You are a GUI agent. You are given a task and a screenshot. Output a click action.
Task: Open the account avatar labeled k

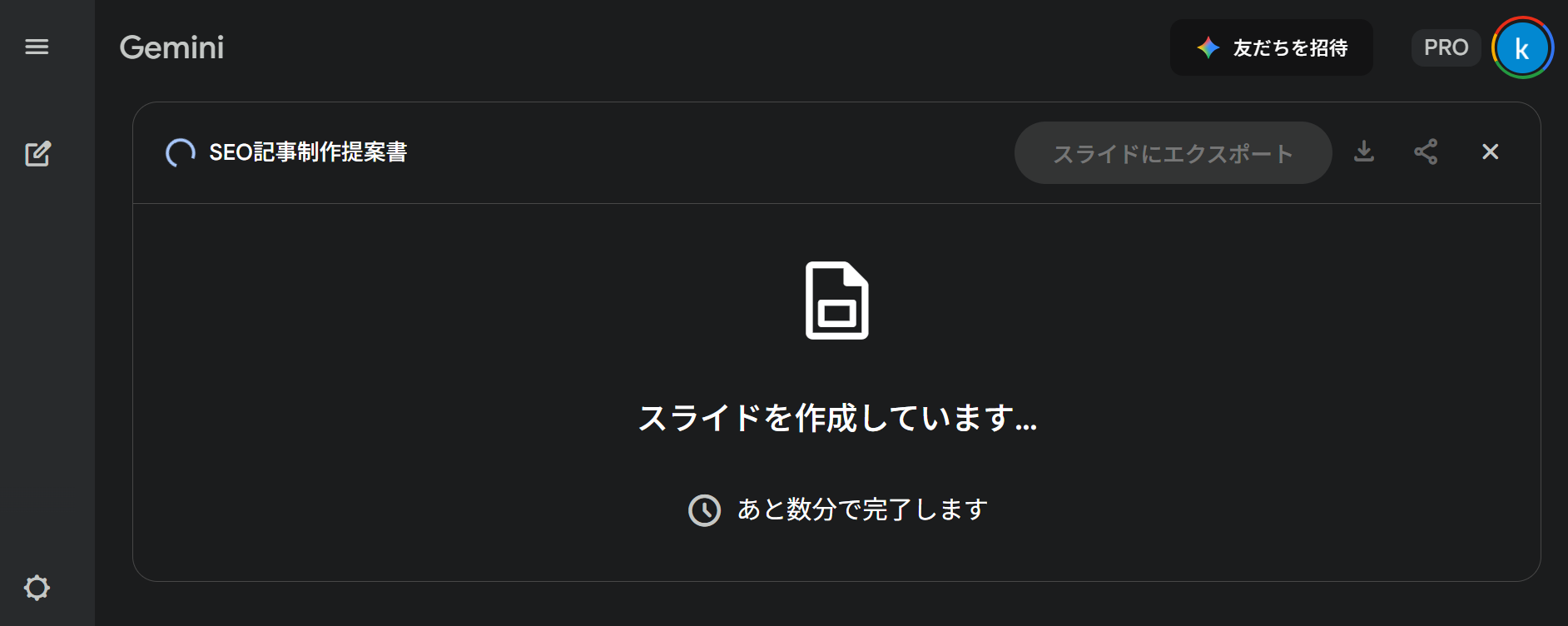(x=1522, y=48)
